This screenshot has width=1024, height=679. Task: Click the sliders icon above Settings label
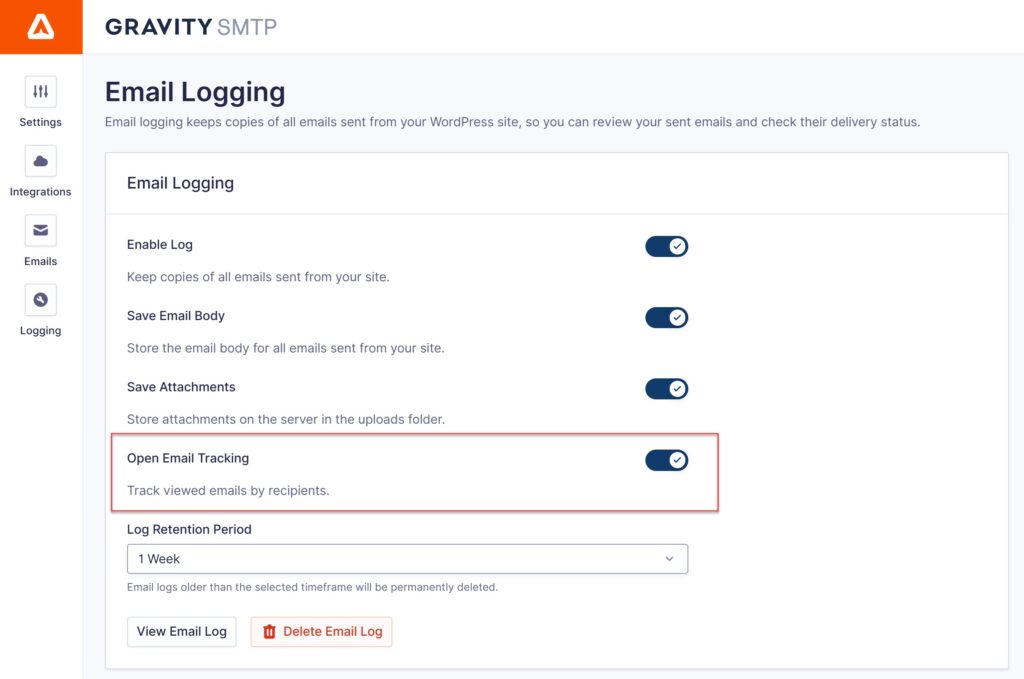pos(40,91)
